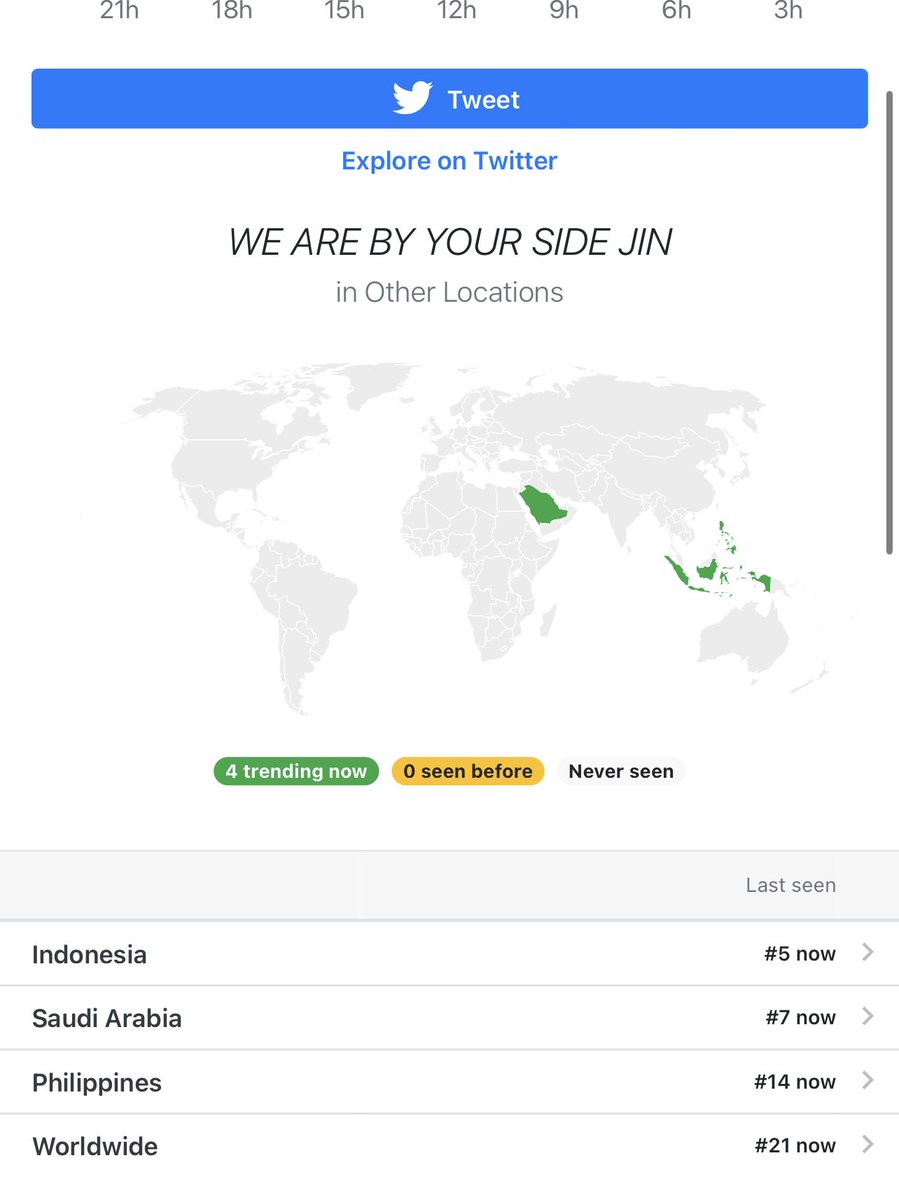Select the Never seen badge

tap(621, 771)
